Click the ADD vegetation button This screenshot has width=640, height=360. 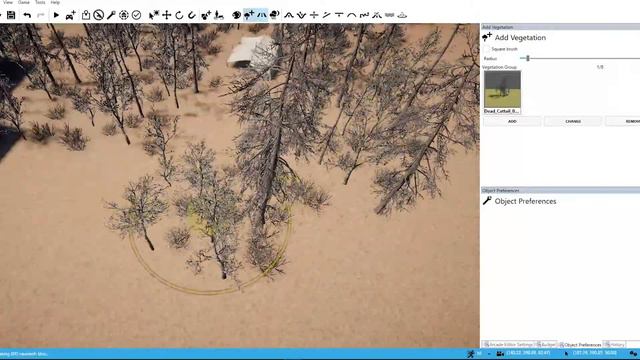pyautogui.click(x=512, y=121)
